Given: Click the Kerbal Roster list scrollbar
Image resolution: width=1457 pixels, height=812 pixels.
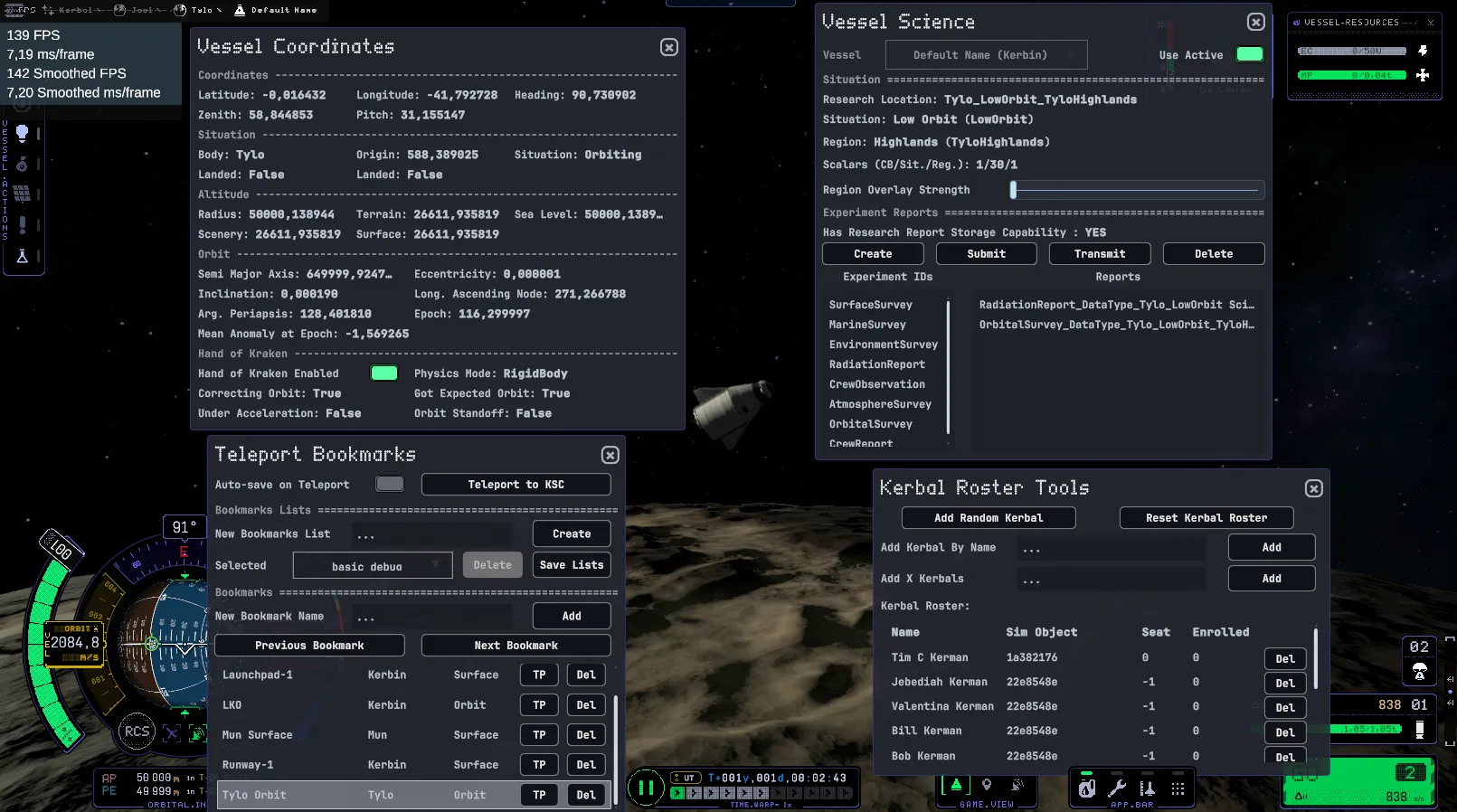Looking at the screenshot, I should [x=1315, y=658].
